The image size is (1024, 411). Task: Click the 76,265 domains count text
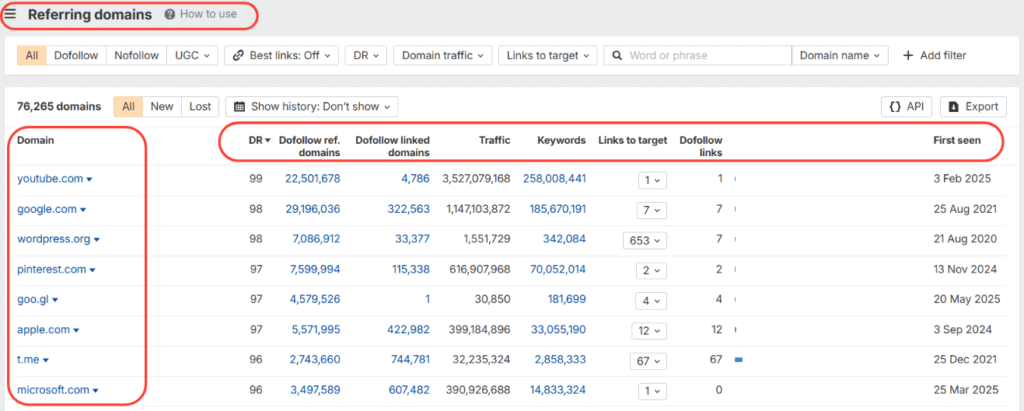tap(59, 107)
